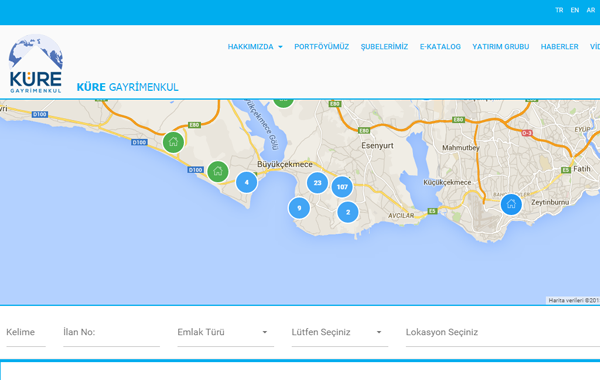Open the Lütfen Seçiniz dropdown
Image resolution: width=600 pixels, height=380 pixels.
340,332
